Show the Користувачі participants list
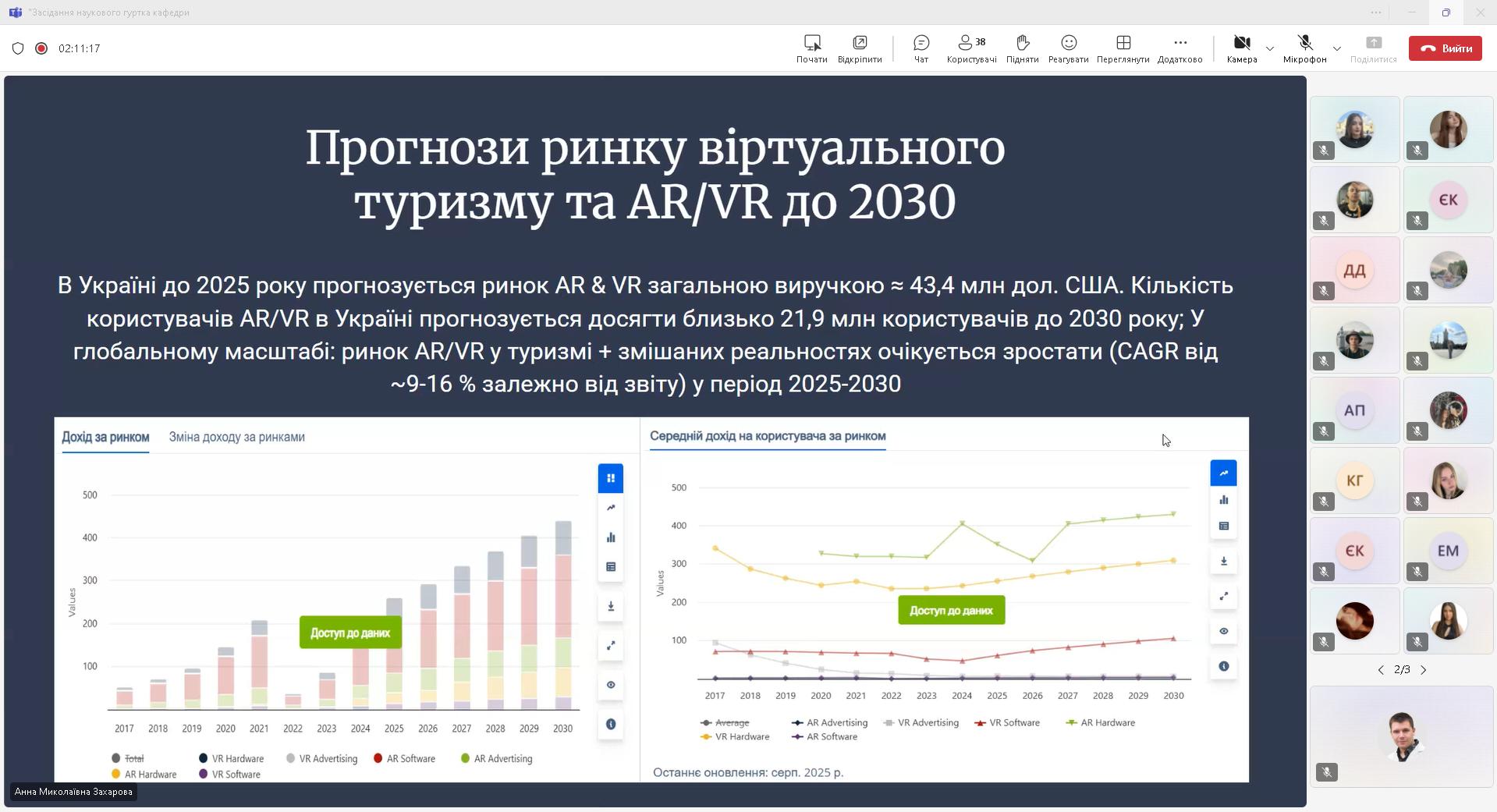1497x812 pixels. tap(971, 48)
